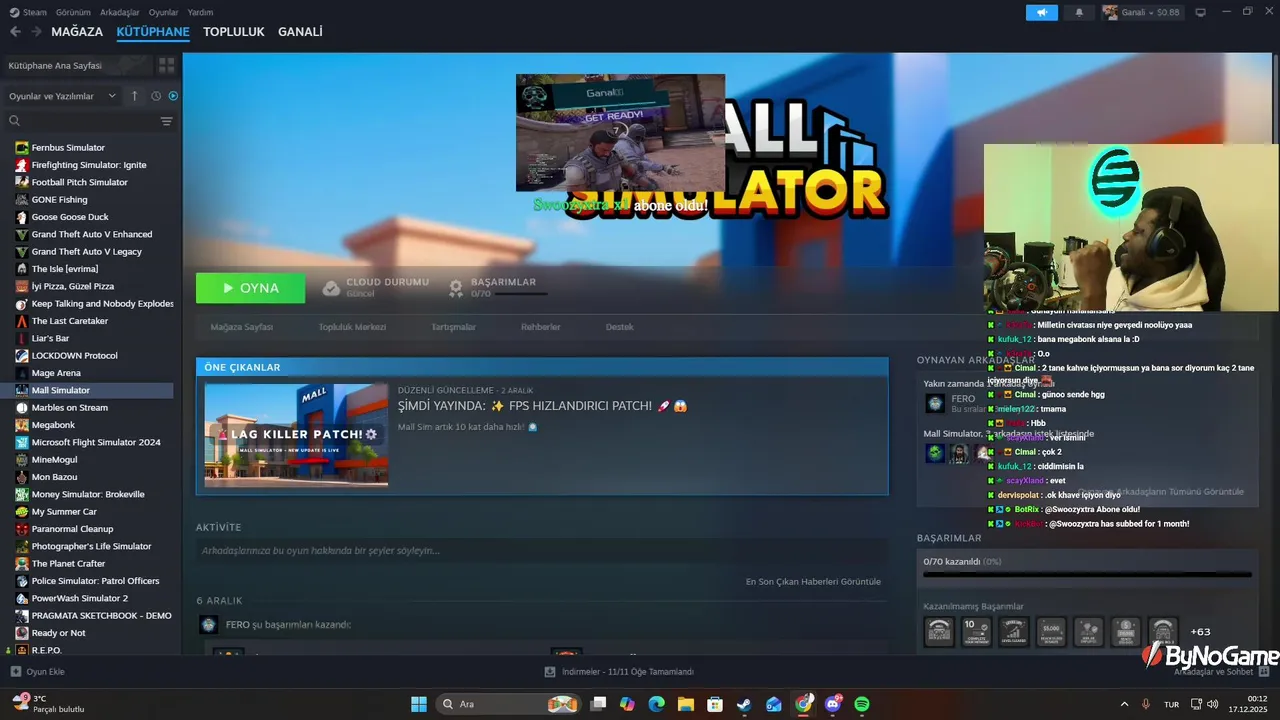Open the Steam announcements megaphone button

click(1041, 12)
